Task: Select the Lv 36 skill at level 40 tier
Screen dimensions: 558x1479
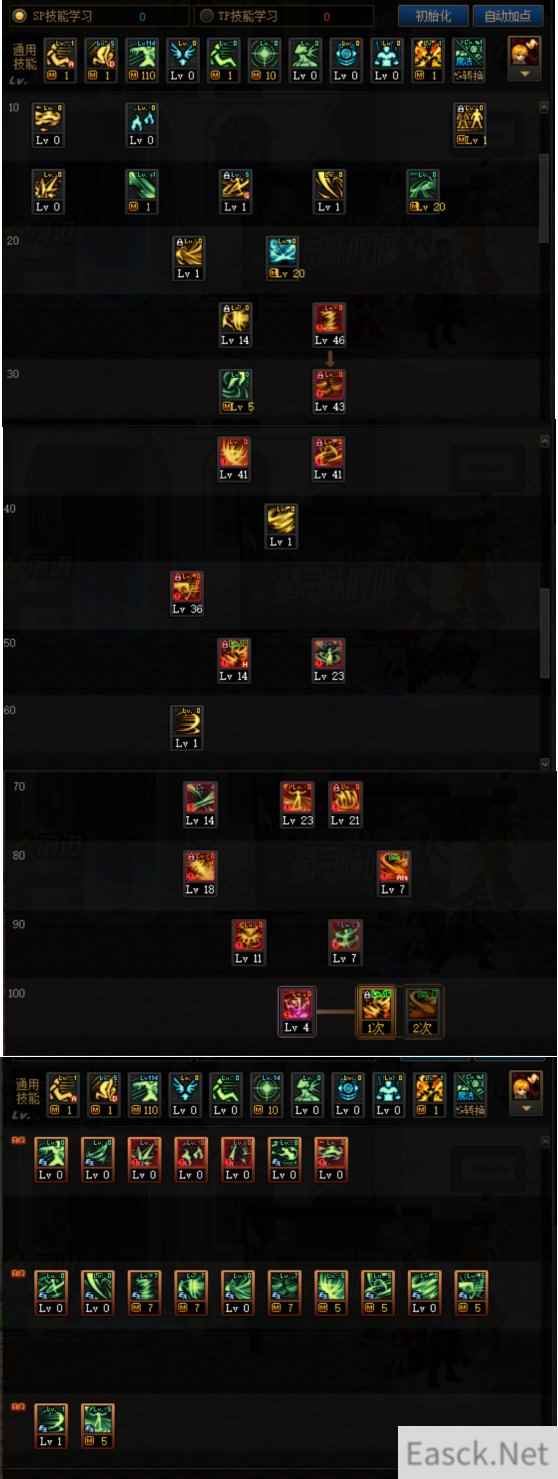Action: (x=187, y=592)
